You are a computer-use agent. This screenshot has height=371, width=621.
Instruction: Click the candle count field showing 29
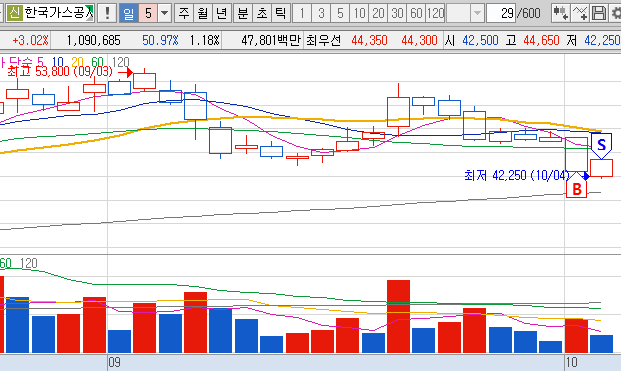(501, 13)
